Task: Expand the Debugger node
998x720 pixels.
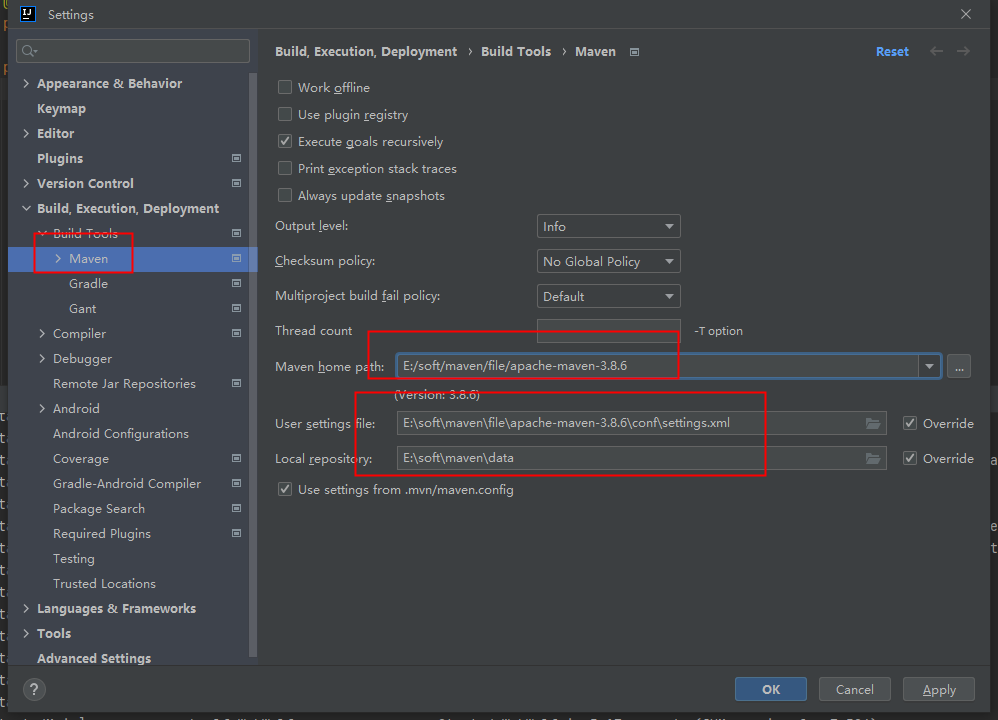Action: point(42,358)
